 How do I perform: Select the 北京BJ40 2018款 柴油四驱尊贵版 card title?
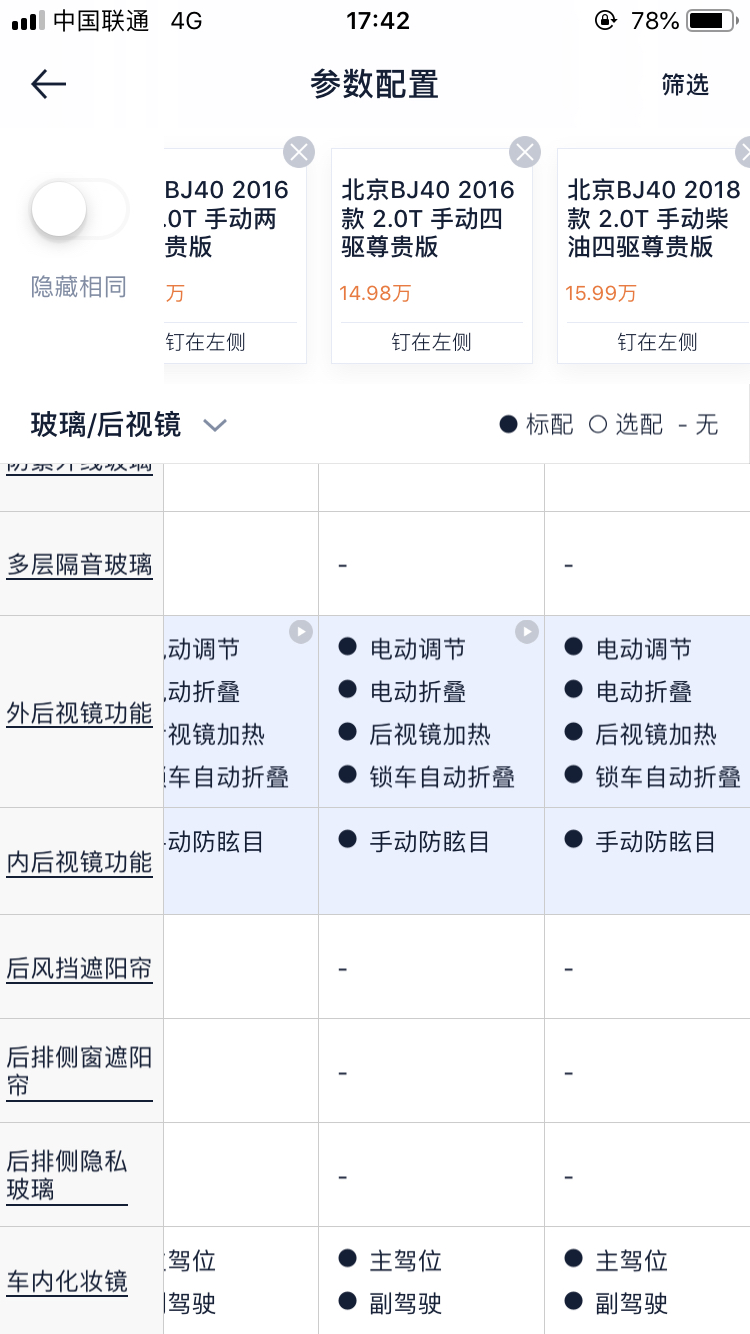[654, 218]
